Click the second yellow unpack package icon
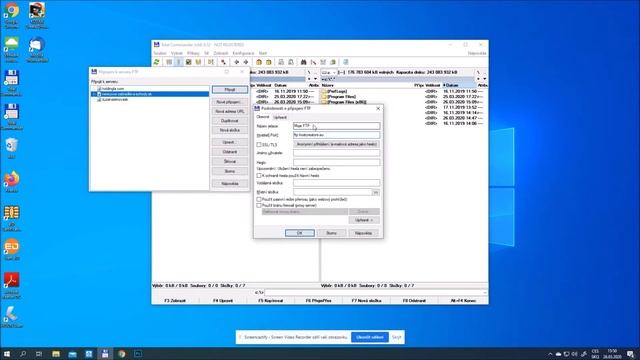Screen dimensions: 640x360 click(x=269, y=62)
